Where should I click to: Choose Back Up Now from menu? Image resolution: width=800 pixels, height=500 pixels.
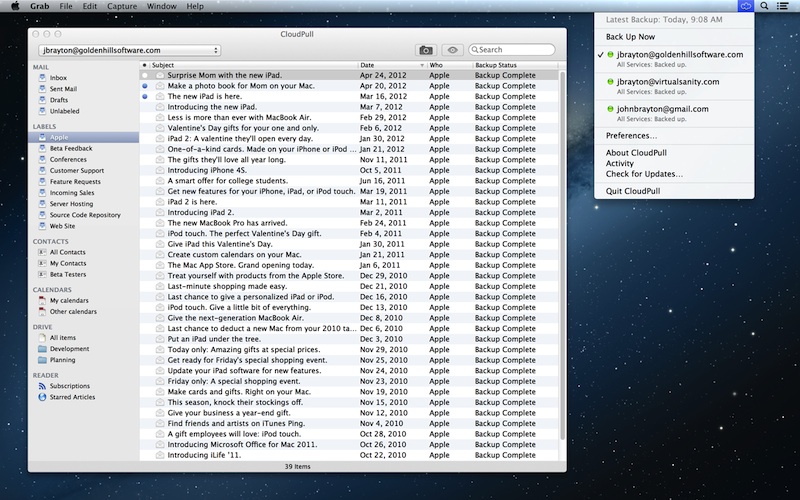coord(630,37)
